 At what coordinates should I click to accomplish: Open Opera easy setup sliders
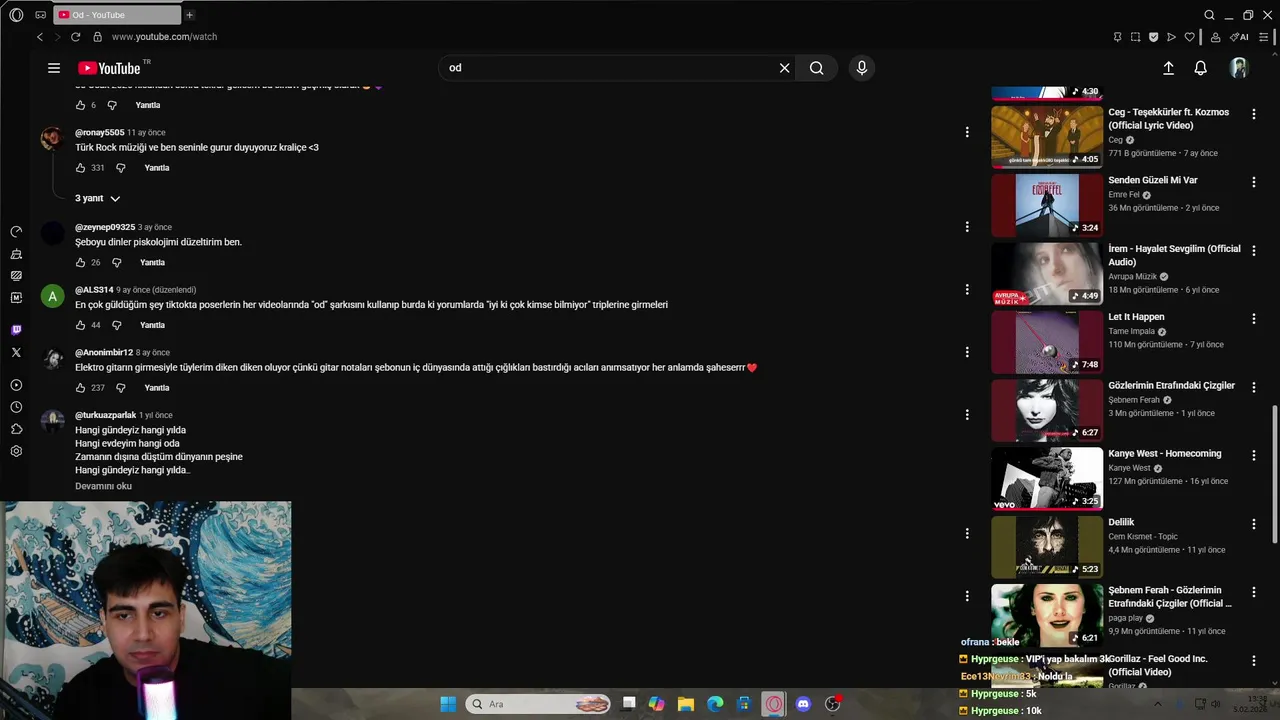[x=1264, y=37]
